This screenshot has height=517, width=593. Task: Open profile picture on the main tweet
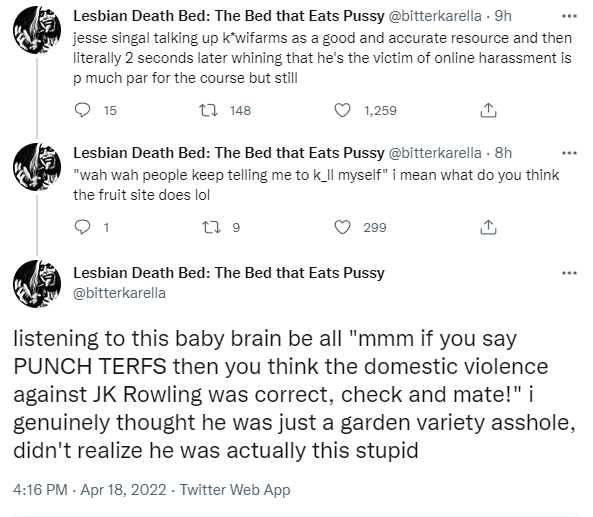[x=37, y=284]
